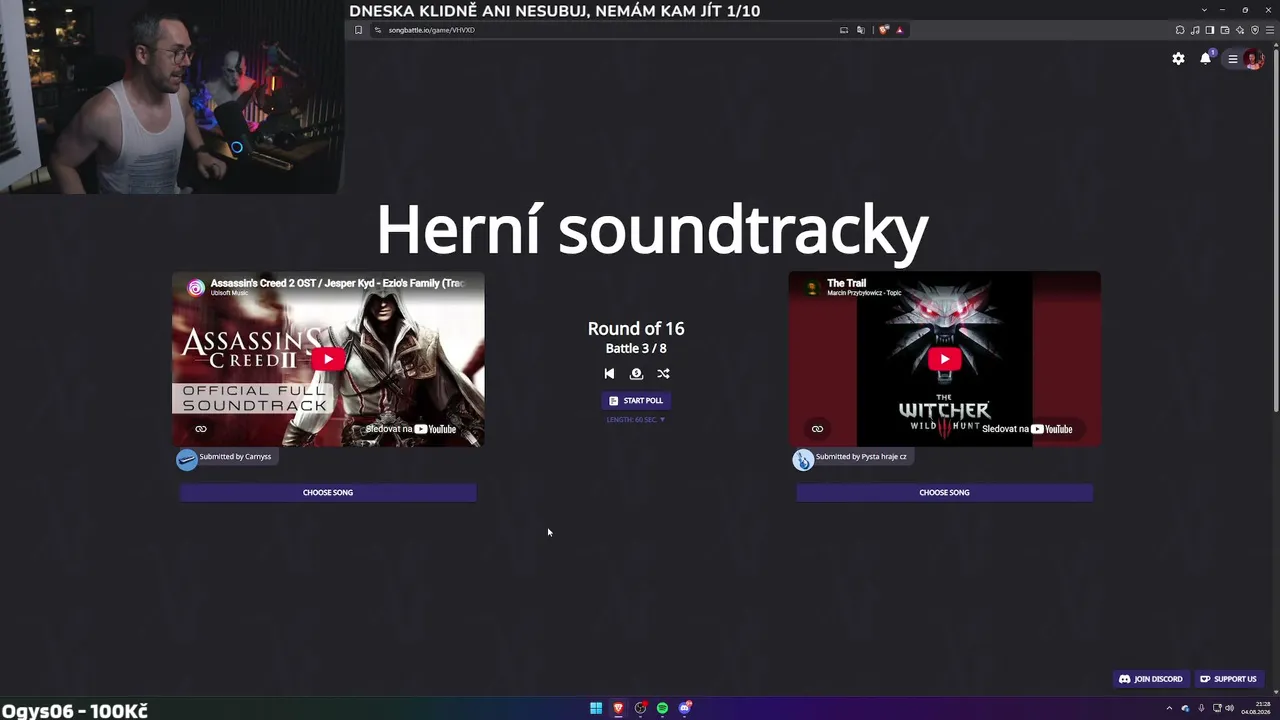Open Ubisoft Music channel avatar
Viewport: 1280px width, 720px height.
point(196,288)
